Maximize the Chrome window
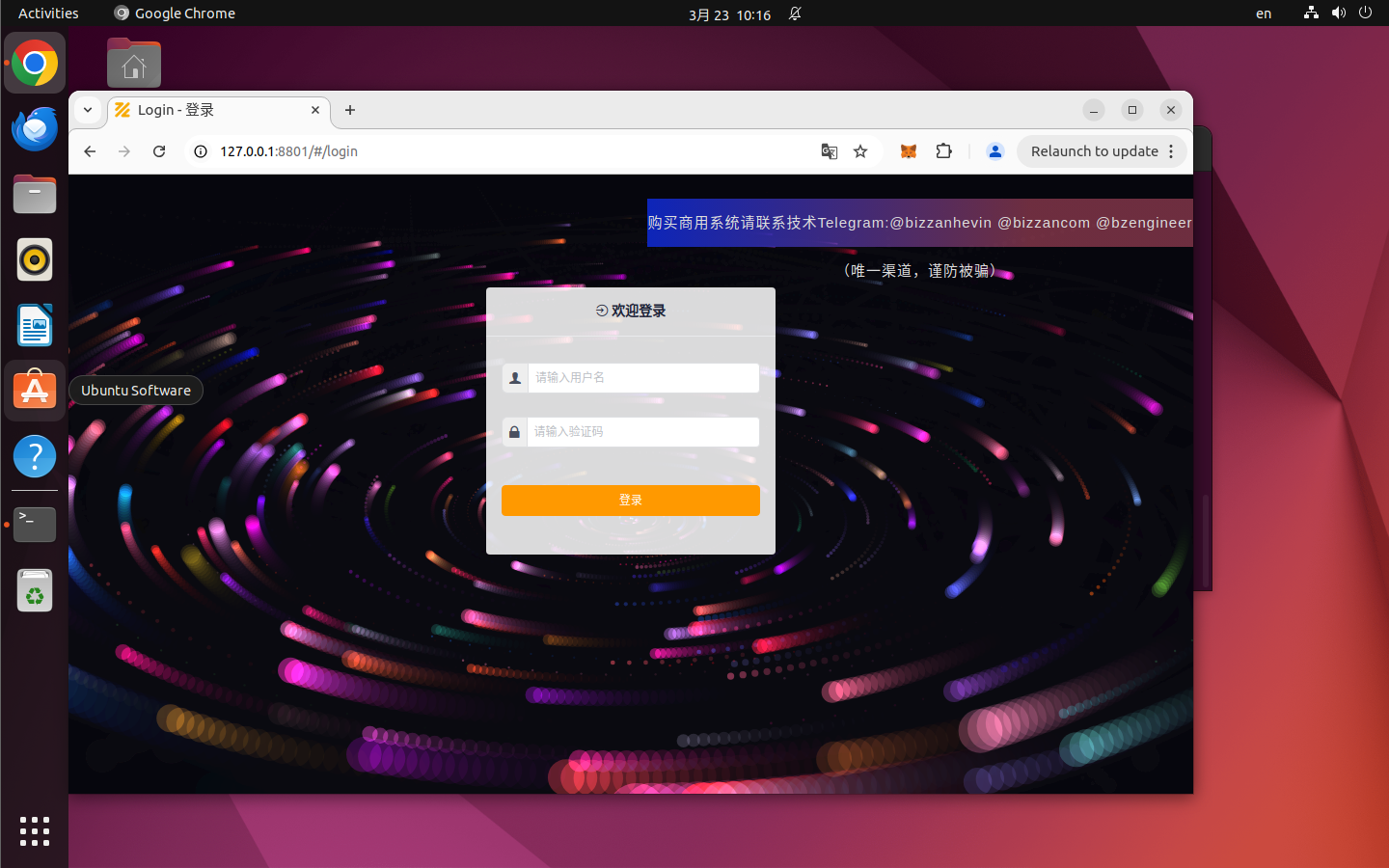Screen dimensions: 1389x868 point(1132,110)
